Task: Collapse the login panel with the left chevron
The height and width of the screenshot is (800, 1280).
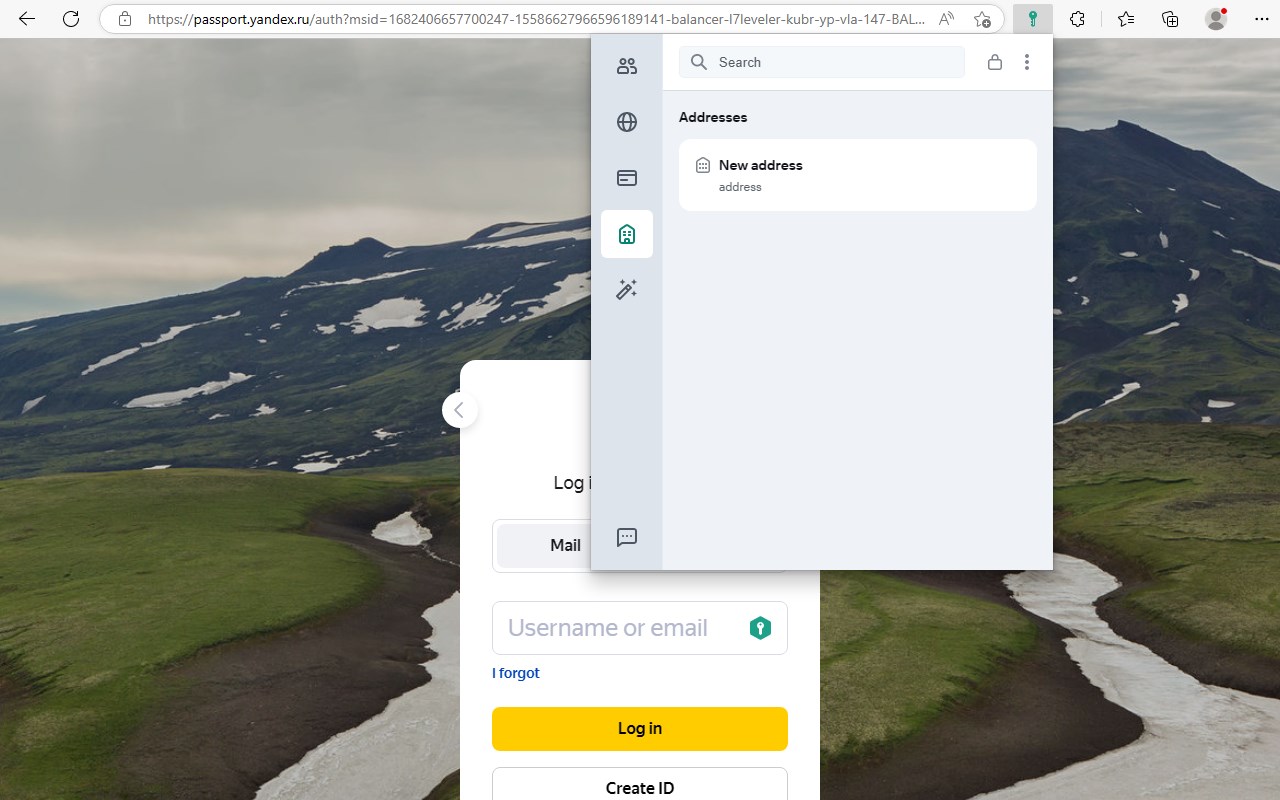Action: click(x=459, y=409)
